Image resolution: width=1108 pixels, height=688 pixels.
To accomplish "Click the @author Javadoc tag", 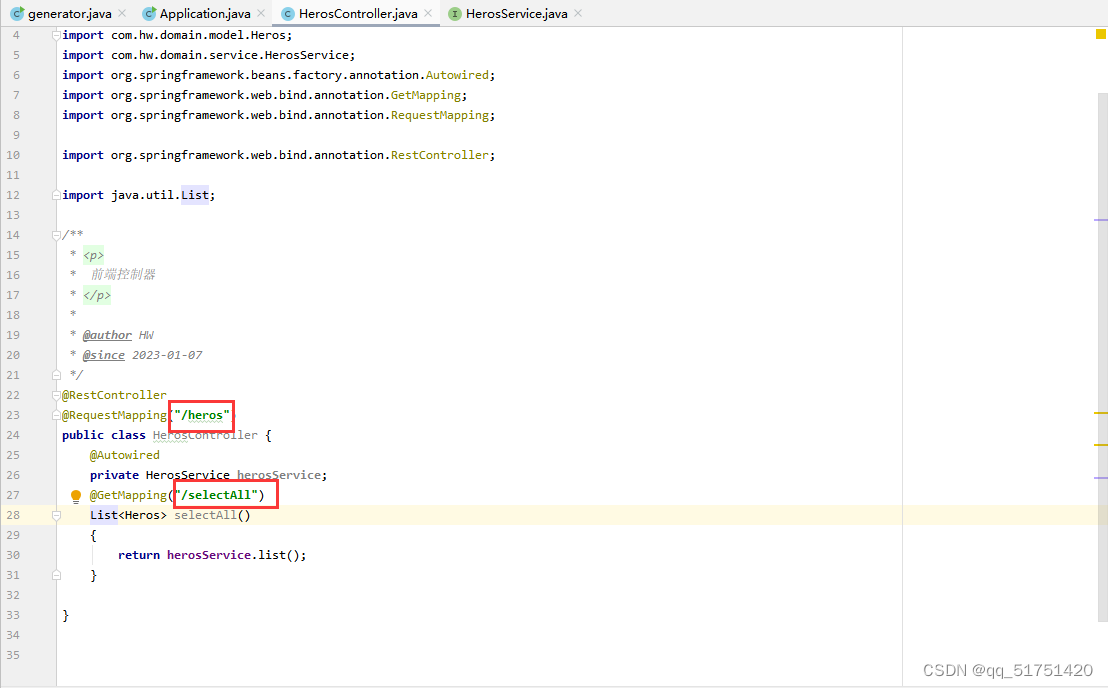I will point(107,335).
